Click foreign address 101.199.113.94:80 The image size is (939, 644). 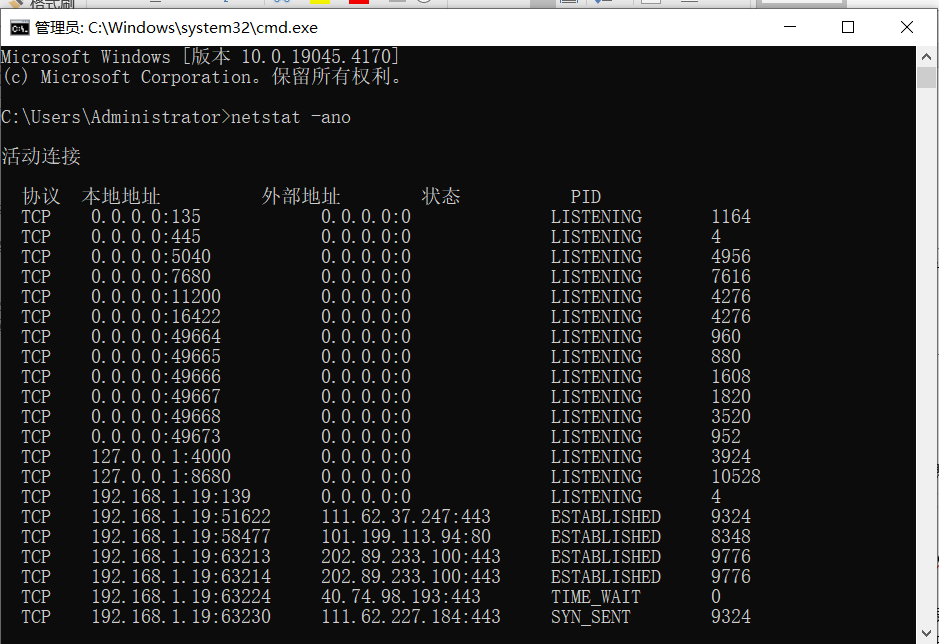pyautogui.click(x=406, y=537)
